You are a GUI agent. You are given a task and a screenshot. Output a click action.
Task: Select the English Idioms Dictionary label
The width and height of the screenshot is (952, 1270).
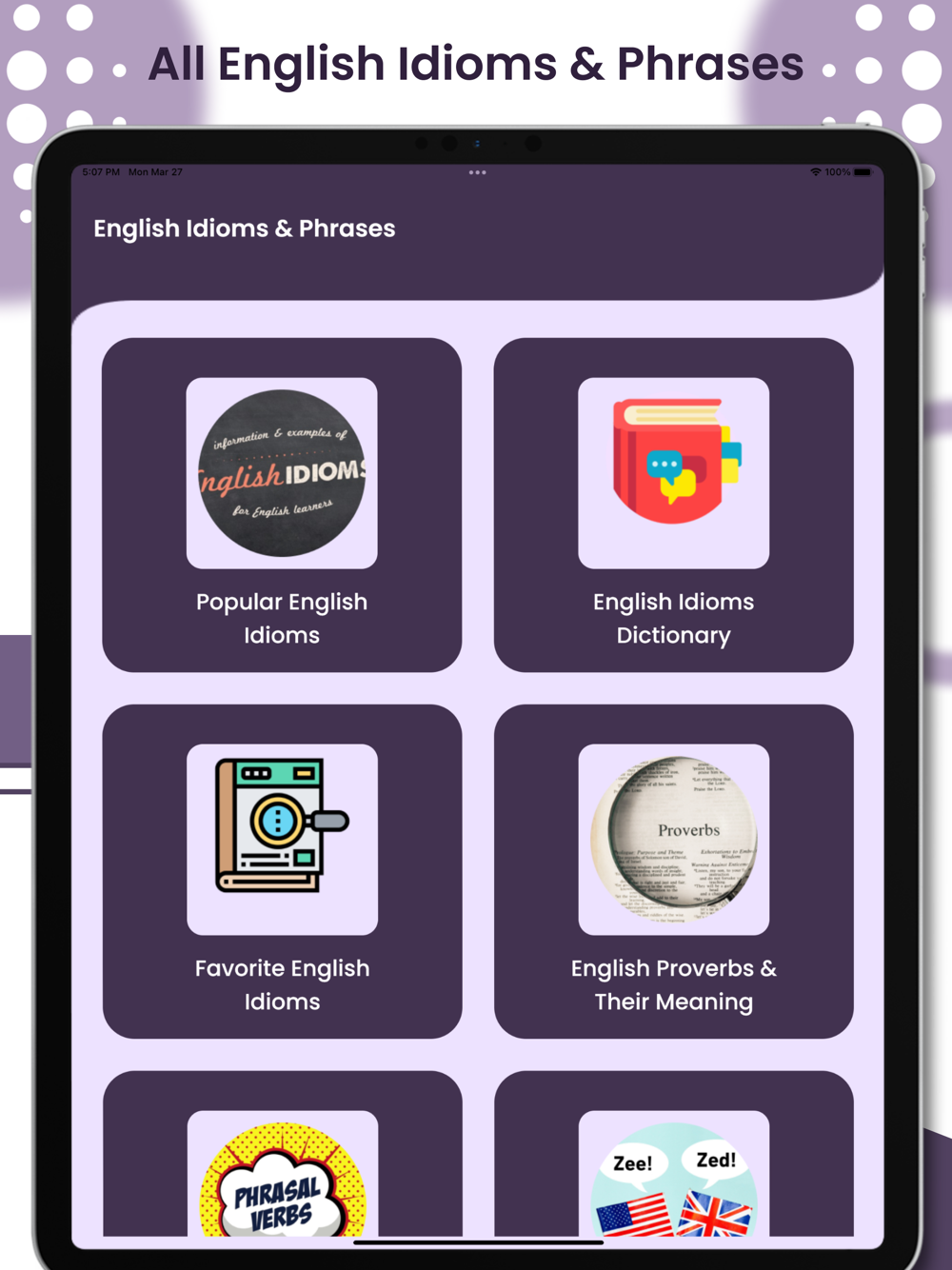click(674, 619)
